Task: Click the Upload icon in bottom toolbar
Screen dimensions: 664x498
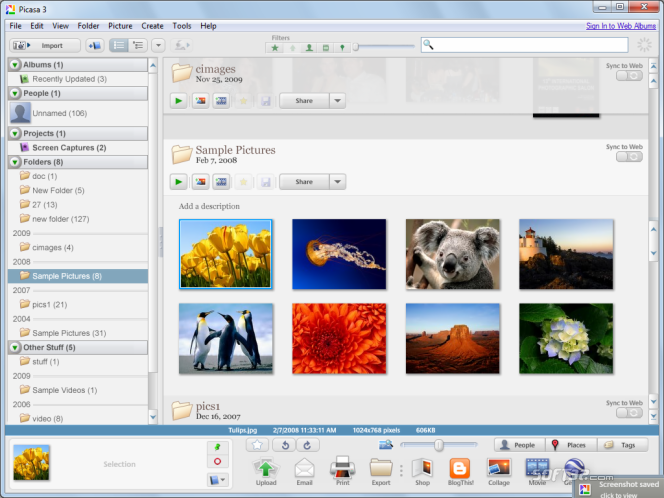Action: pyautogui.click(x=265, y=468)
